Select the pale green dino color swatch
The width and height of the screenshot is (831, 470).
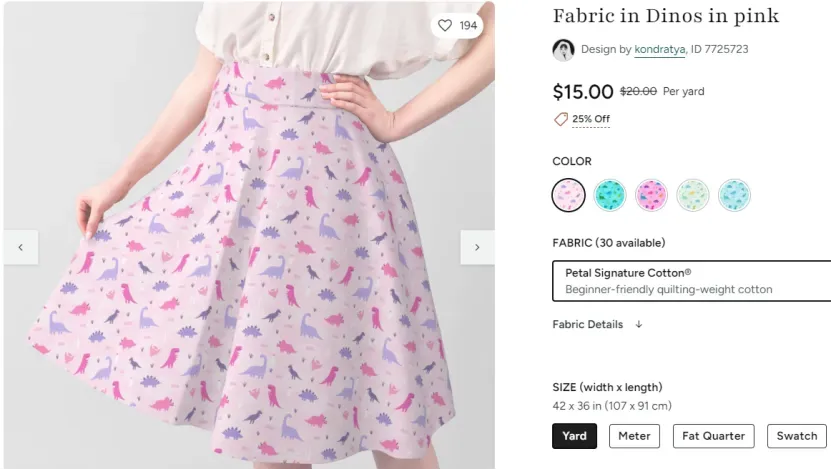(693, 195)
